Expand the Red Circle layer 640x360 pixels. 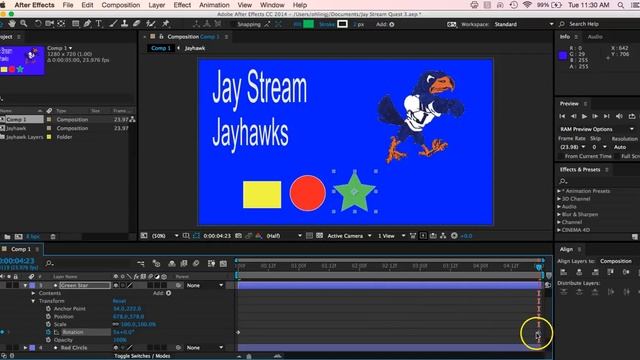(25, 348)
